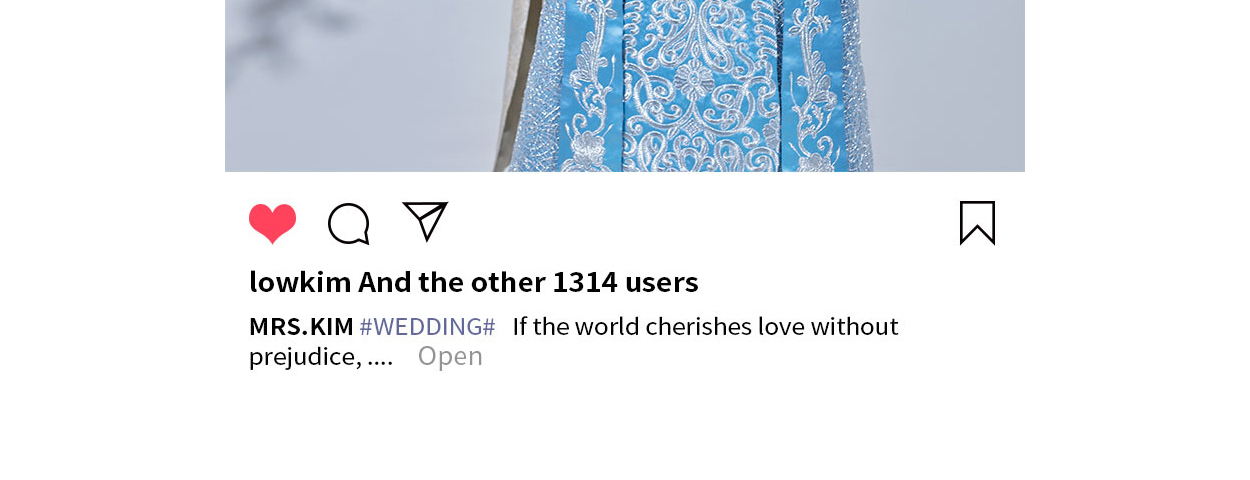Select the bold username MRS.KIM
Screen dimensions: 1250x480
click(x=301, y=327)
